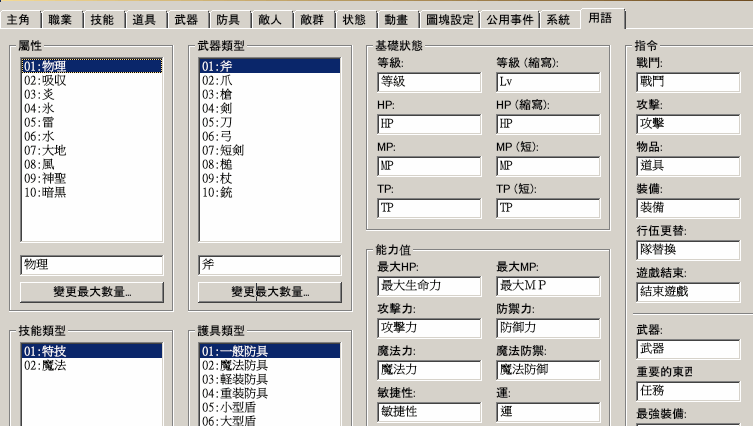Click the TP term input field

(429, 208)
